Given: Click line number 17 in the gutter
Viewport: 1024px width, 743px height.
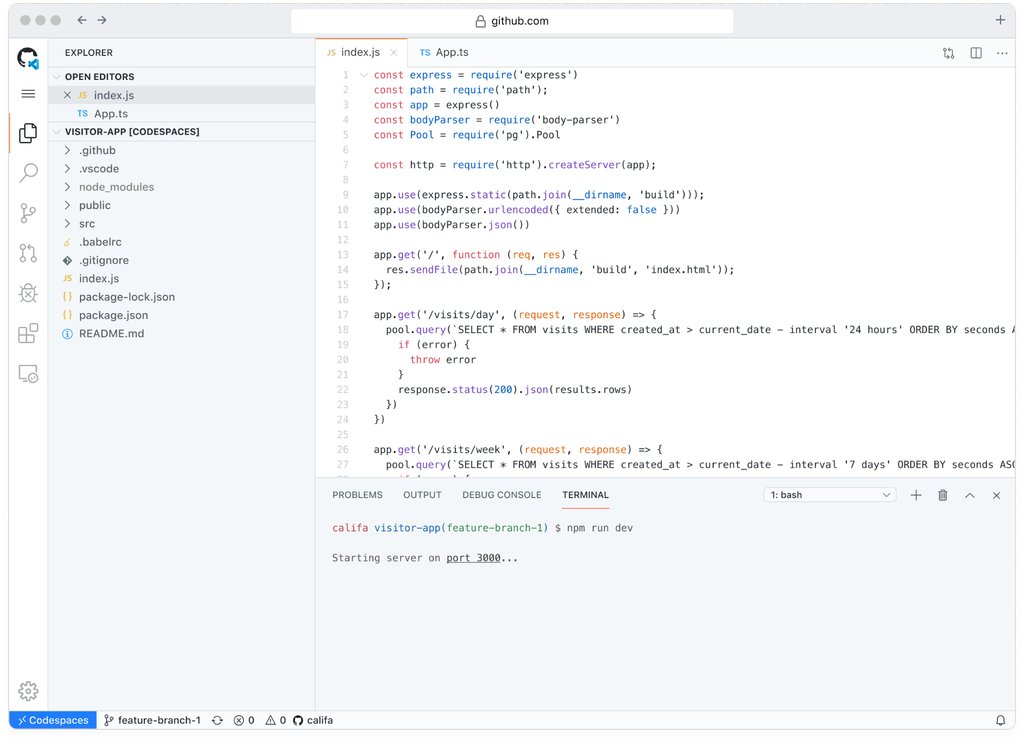Looking at the screenshot, I should (343, 315).
